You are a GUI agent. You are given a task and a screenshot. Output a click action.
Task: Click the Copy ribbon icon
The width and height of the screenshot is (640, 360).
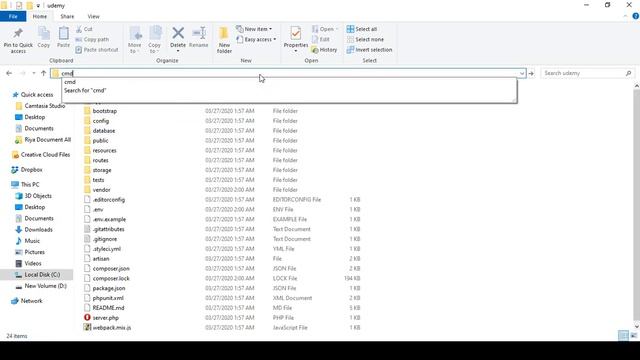pos(44,38)
